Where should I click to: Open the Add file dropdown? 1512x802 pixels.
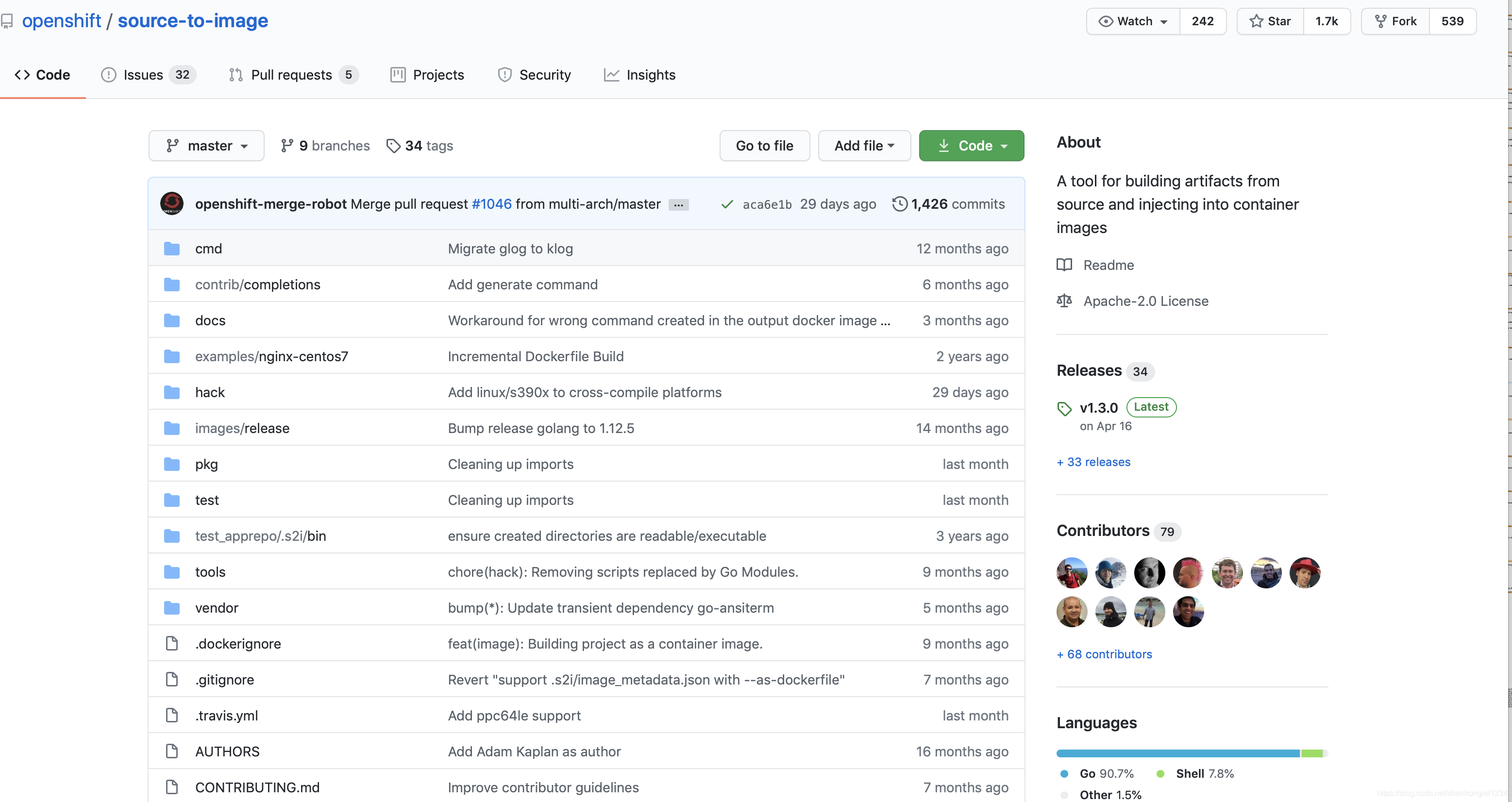(864, 146)
